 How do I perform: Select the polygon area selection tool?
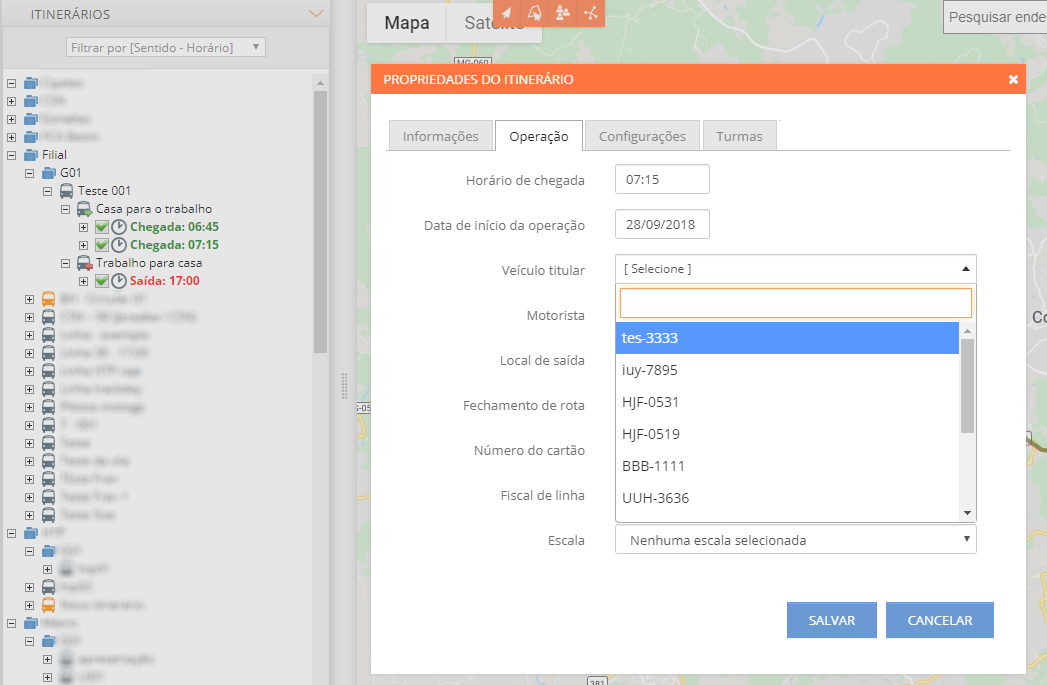(535, 13)
